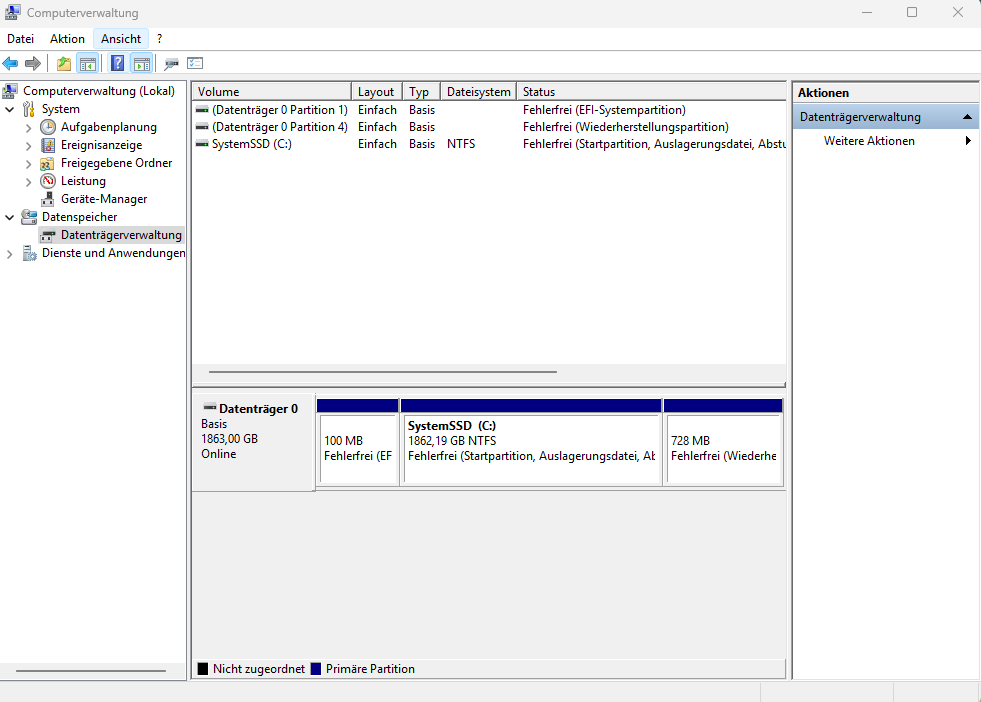Click the Datenträgerverwaltung tree icon
This screenshot has height=702, width=981.
pos(48,236)
